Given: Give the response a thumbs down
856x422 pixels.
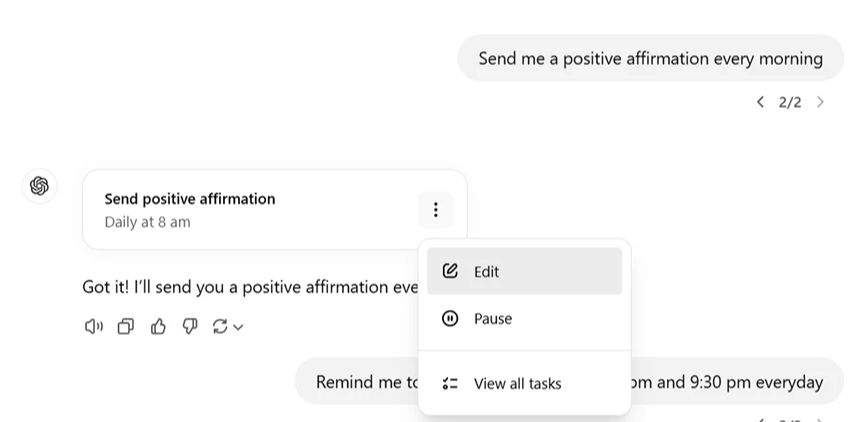Looking at the screenshot, I should (x=190, y=326).
